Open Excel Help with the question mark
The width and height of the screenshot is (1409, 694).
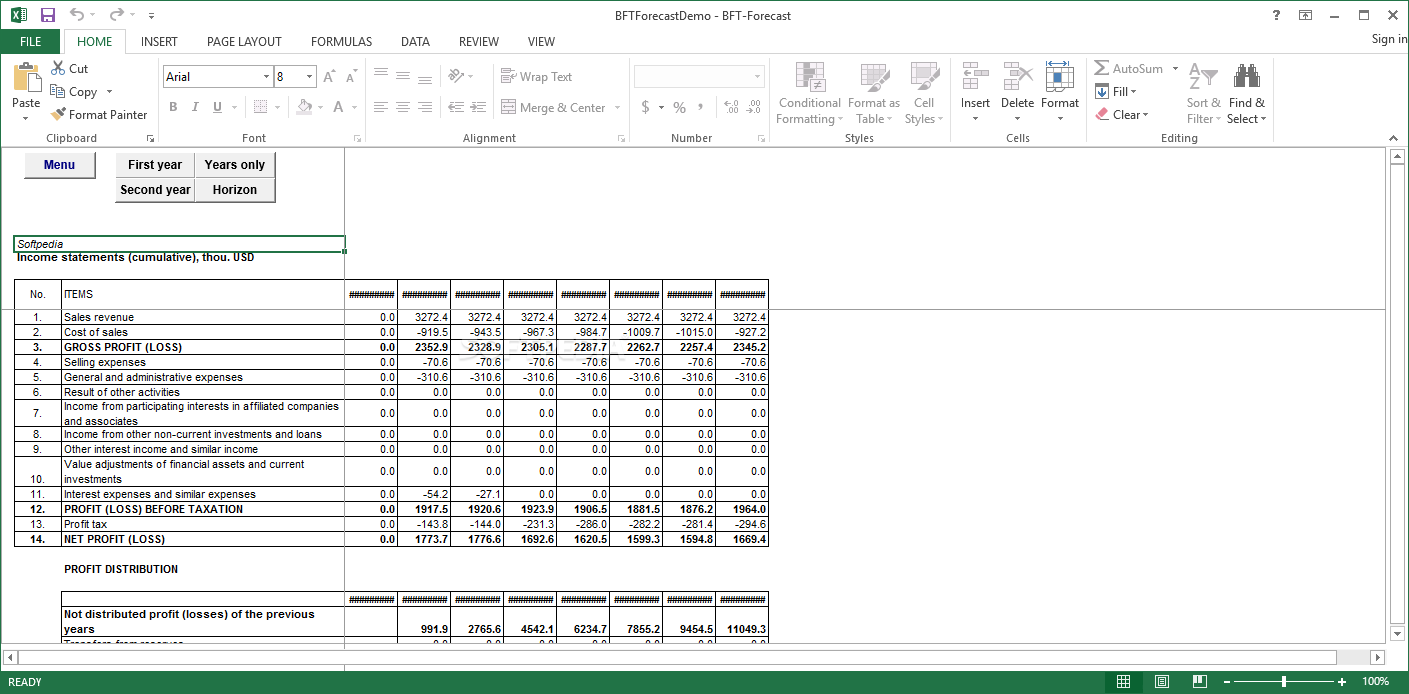1276,15
